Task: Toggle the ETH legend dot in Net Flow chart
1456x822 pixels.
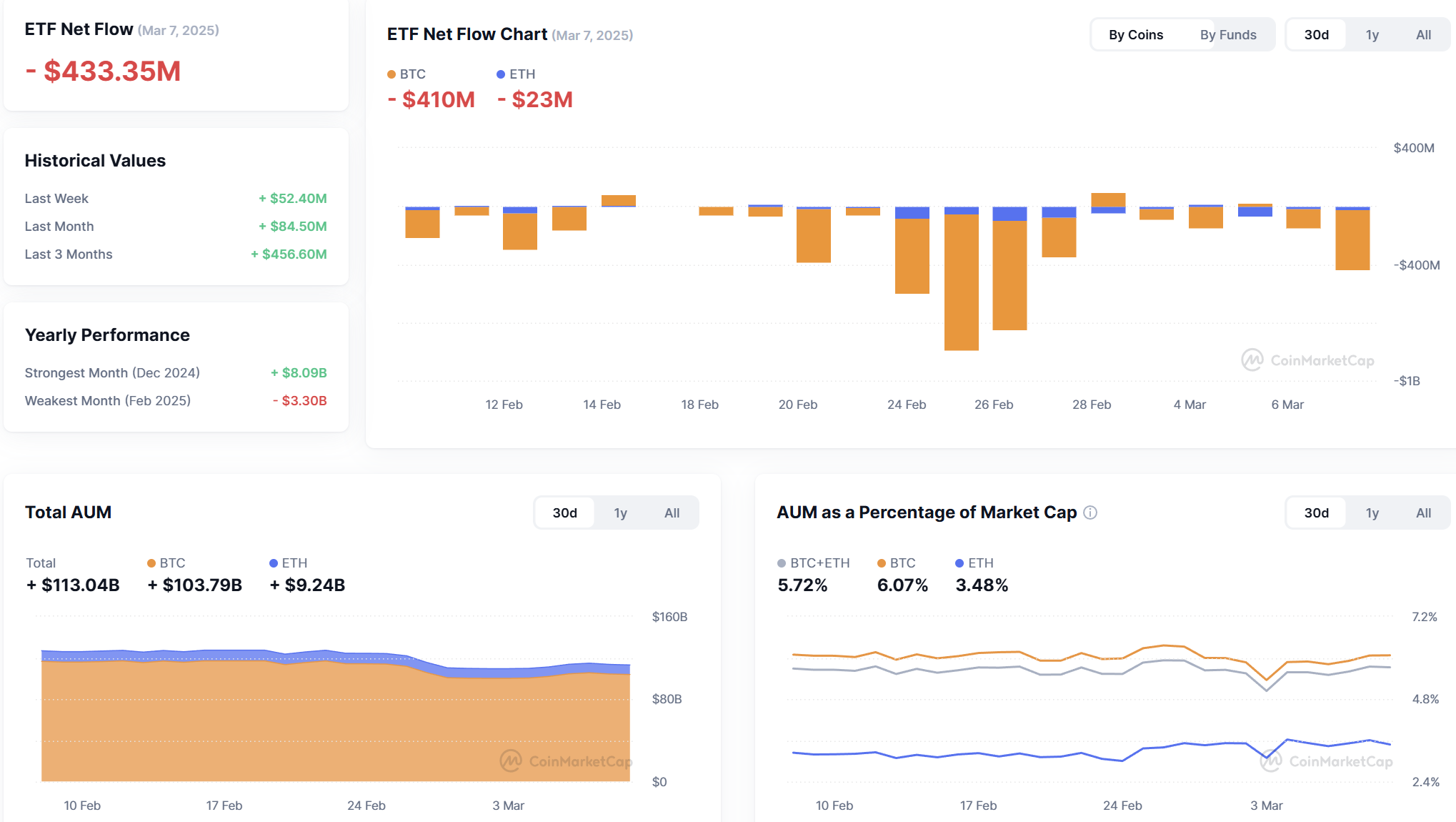Action: pos(501,74)
